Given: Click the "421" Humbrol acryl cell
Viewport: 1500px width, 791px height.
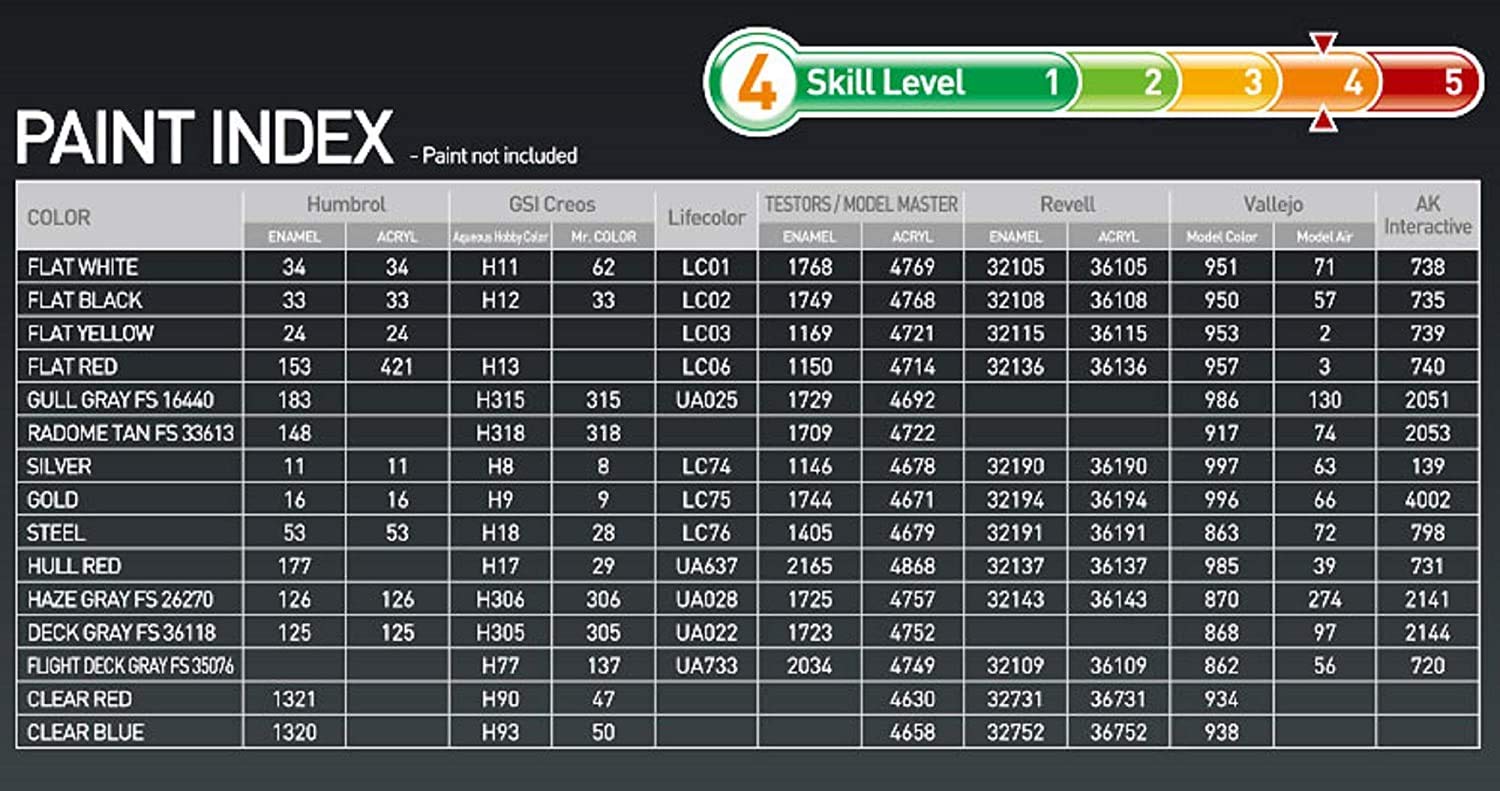Looking at the screenshot, I should click(397, 366).
